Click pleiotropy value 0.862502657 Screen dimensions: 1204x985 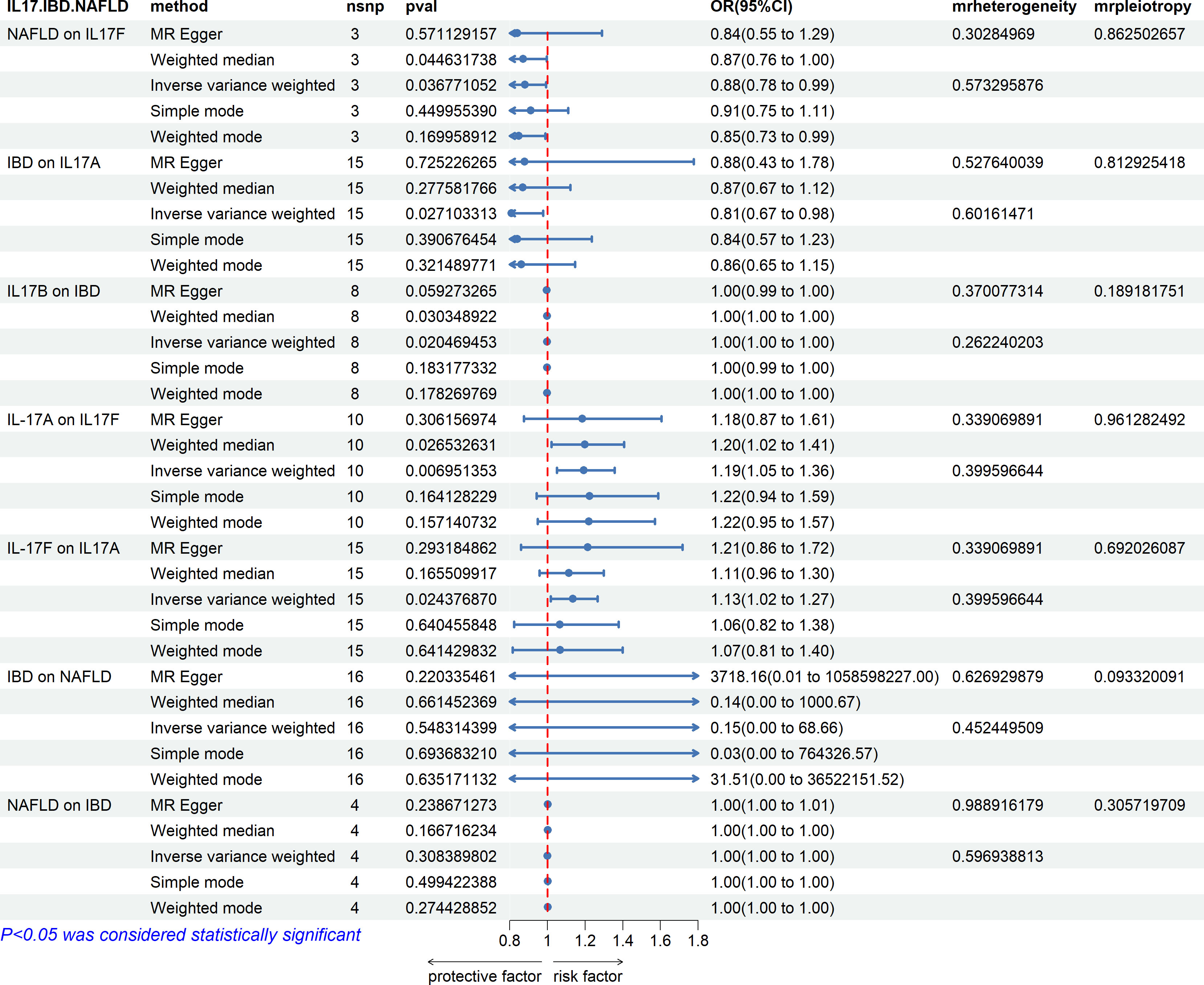pyautogui.click(x=1139, y=34)
